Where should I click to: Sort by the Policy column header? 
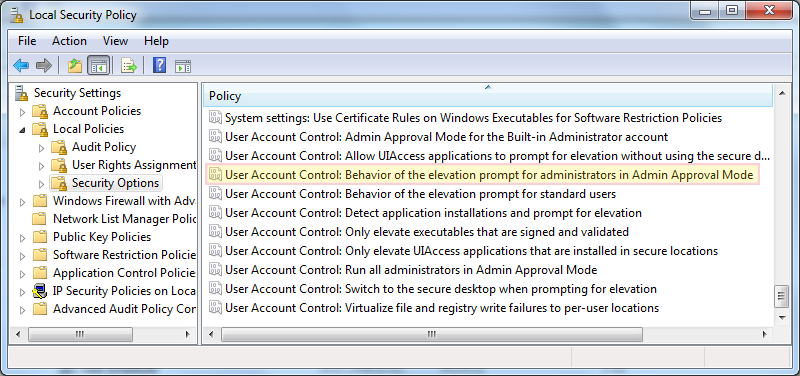[x=488, y=95]
